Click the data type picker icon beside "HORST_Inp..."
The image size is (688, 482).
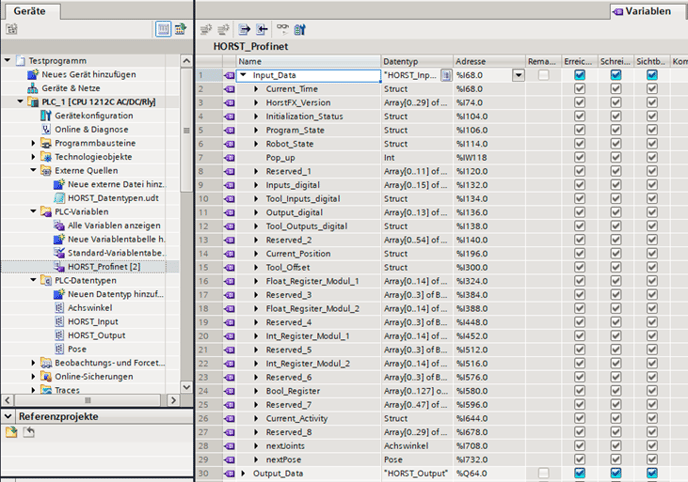point(445,75)
